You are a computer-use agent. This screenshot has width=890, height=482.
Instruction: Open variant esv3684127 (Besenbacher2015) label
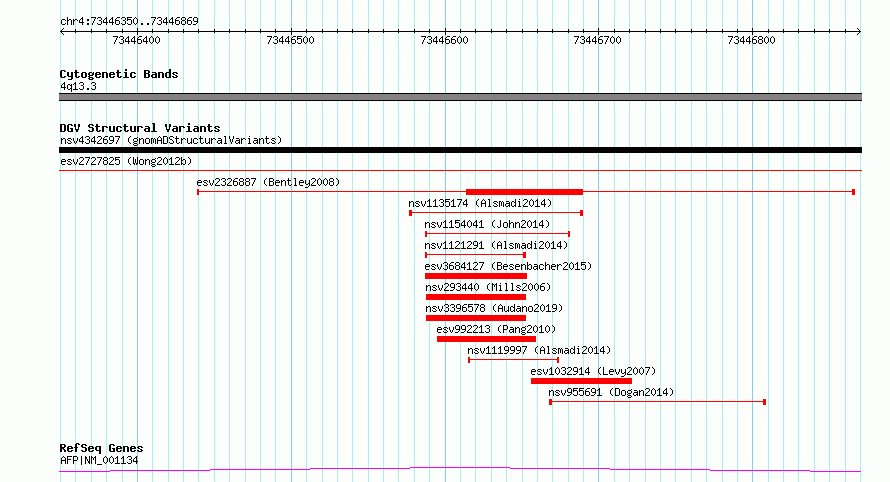(508, 266)
